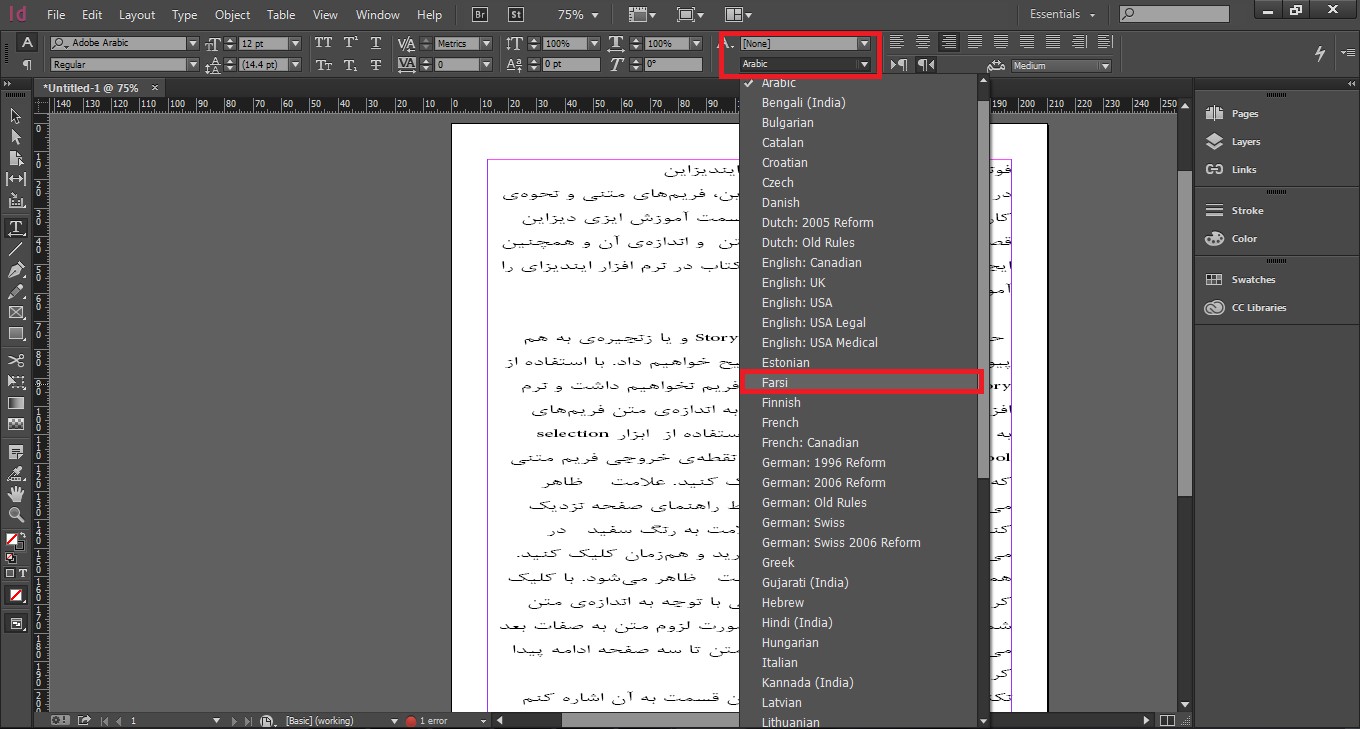
Task: Open the CC Libraries panel
Action: coord(1259,308)
